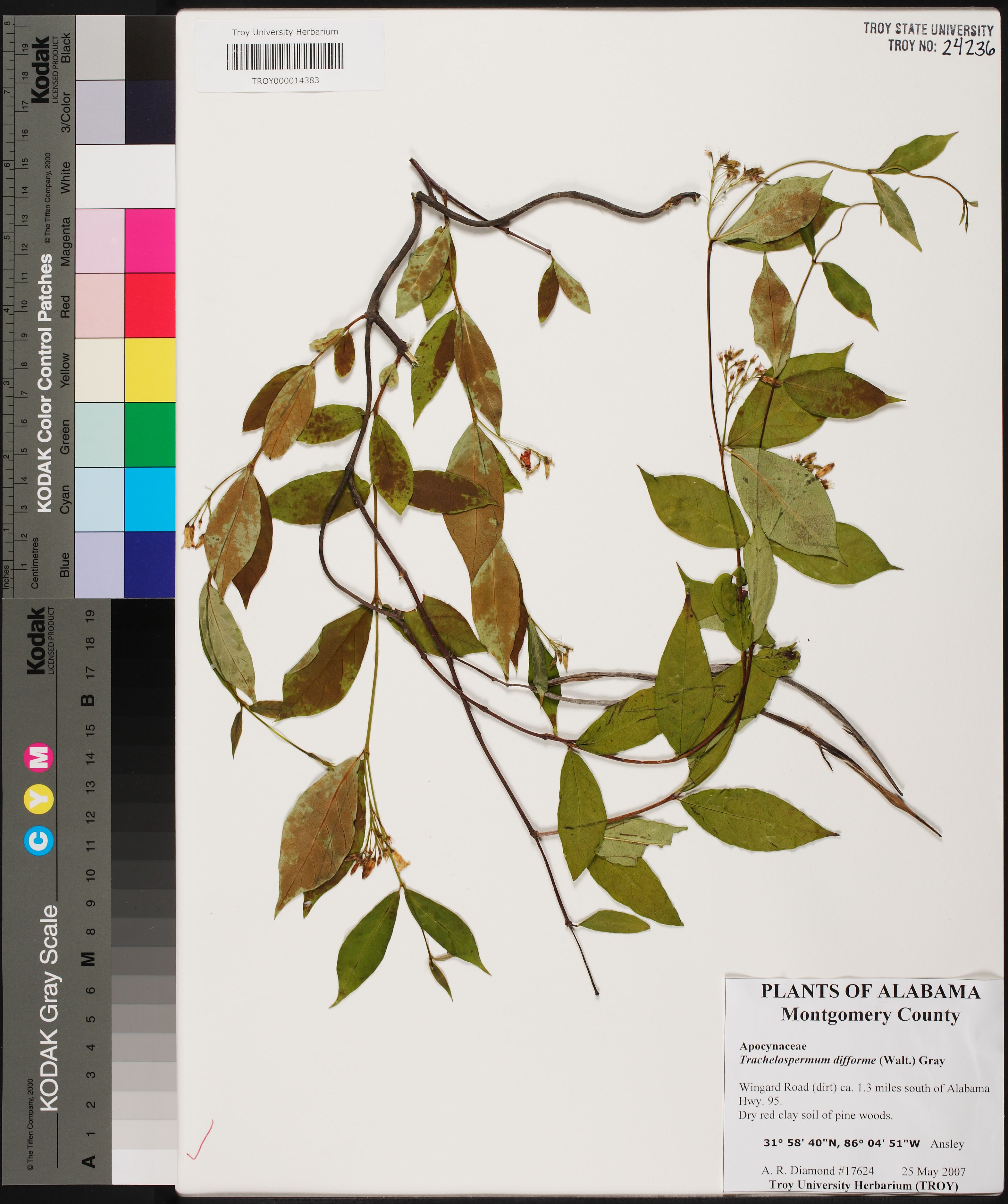The height and width of the screenshot is (1204, 1008).
Task: Click the TROY000014383 catalog number text
Action: tap(285, 81)
